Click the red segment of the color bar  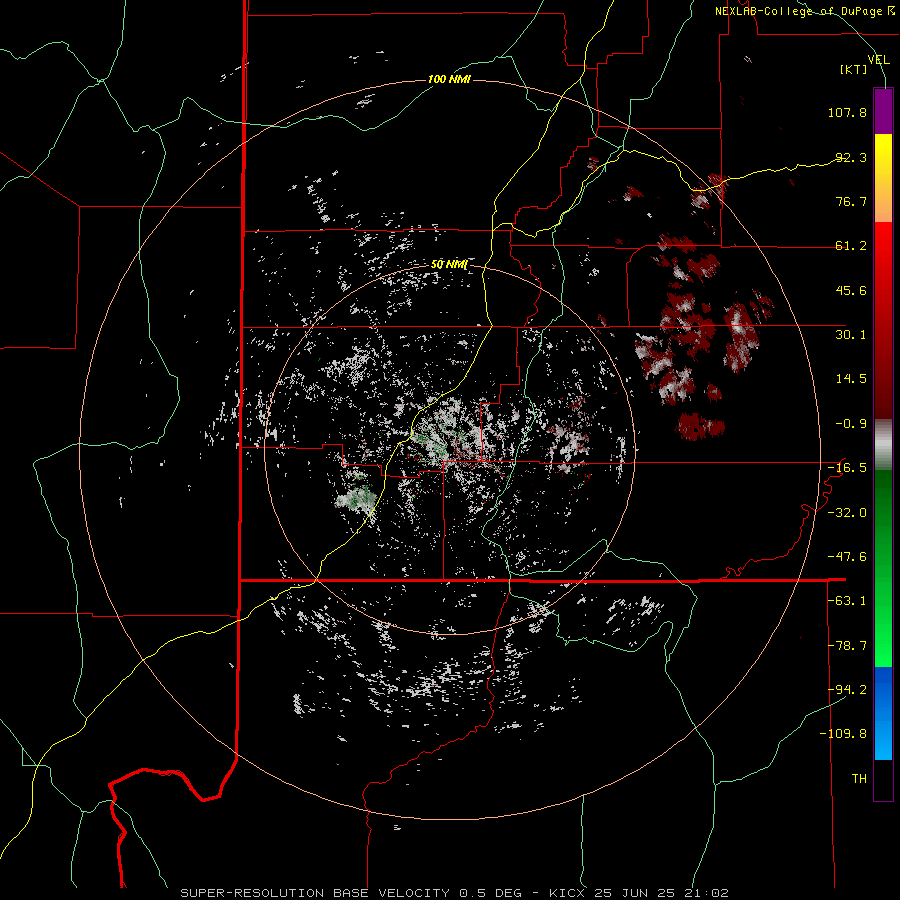point(883,320)
